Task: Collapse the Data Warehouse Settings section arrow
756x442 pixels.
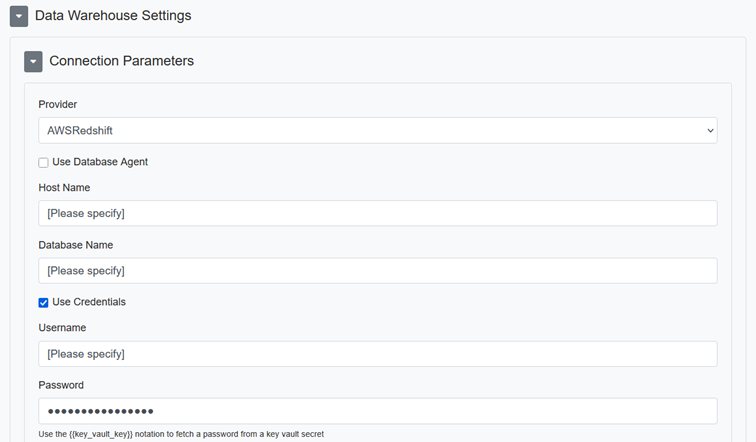Action: click(19, 16)
